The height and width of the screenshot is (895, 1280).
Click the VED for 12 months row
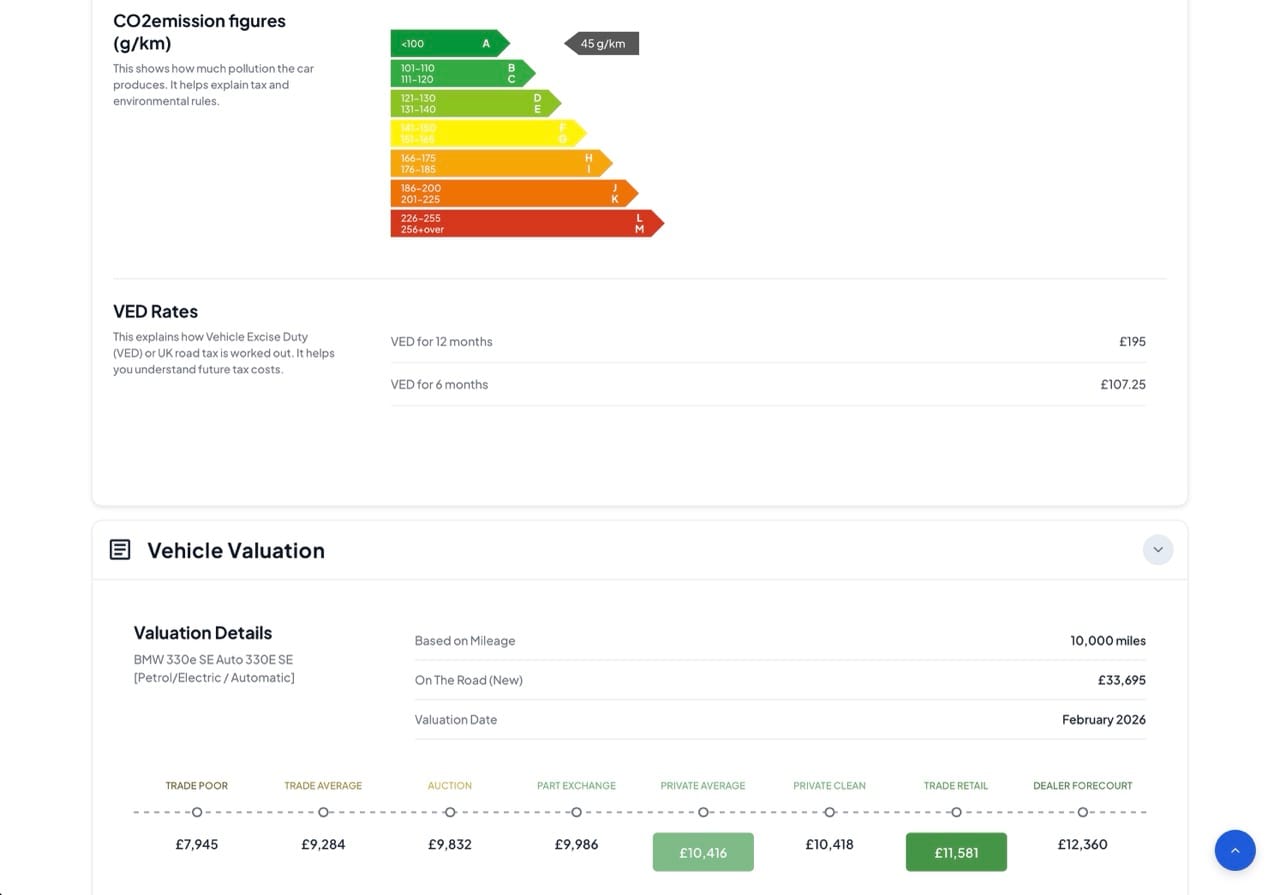click(x=767, y=342)
